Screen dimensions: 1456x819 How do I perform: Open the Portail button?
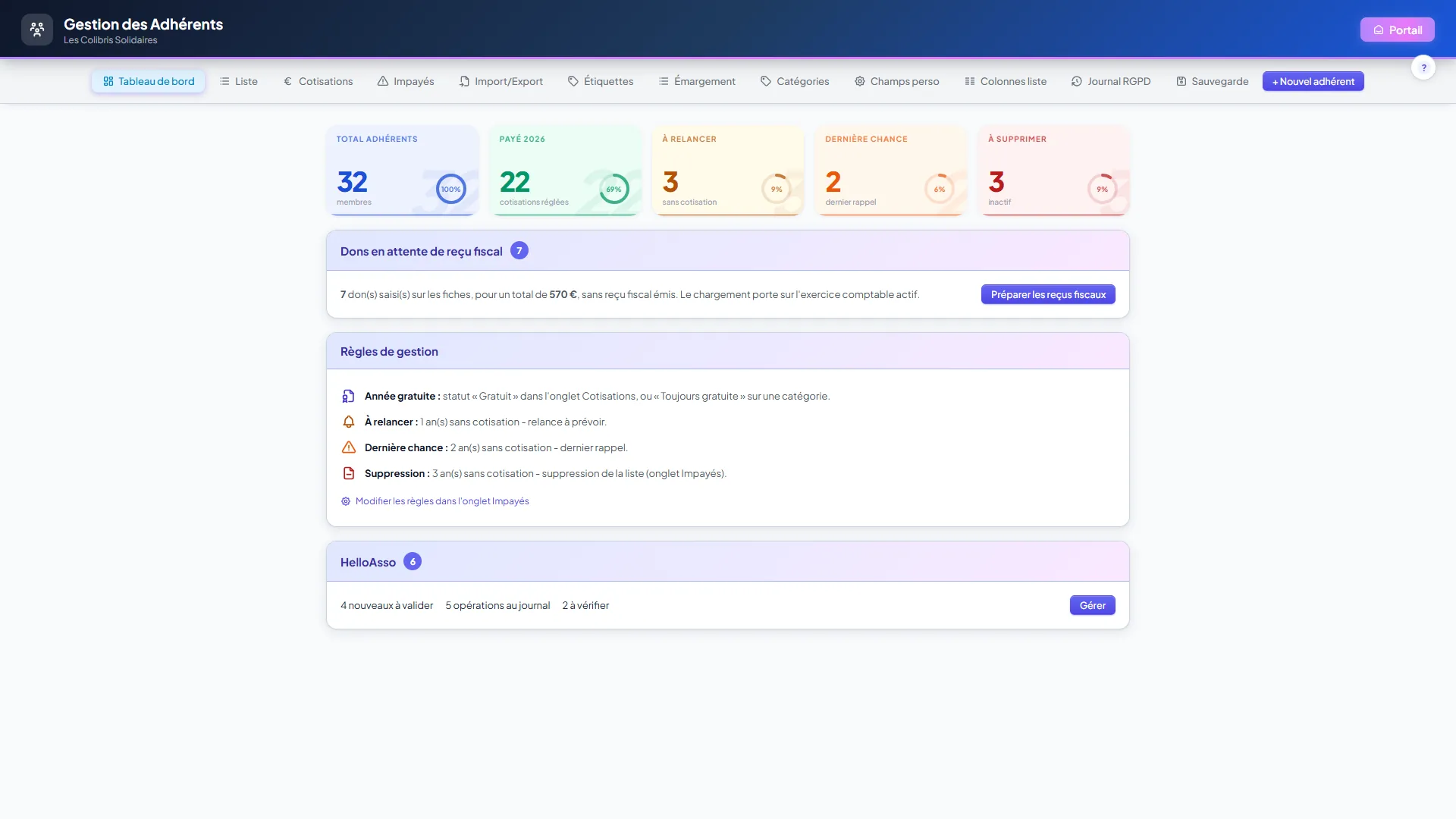pyautogui.click(x=1398, y=30)
